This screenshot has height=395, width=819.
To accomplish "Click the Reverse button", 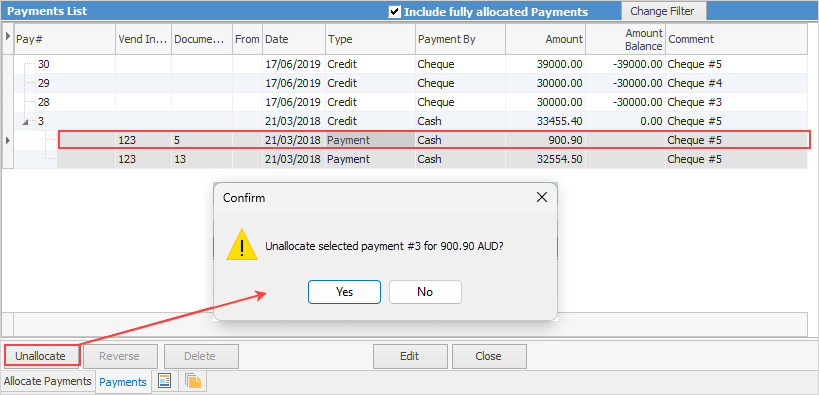I will point(120,356).
